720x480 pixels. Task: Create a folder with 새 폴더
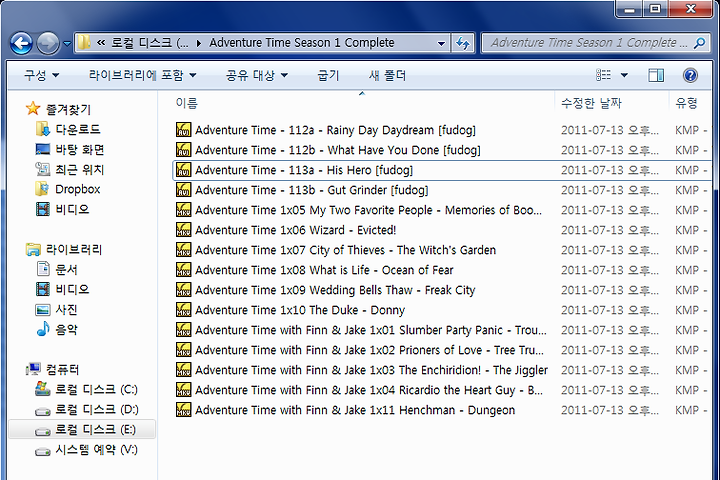pos(387,75)
